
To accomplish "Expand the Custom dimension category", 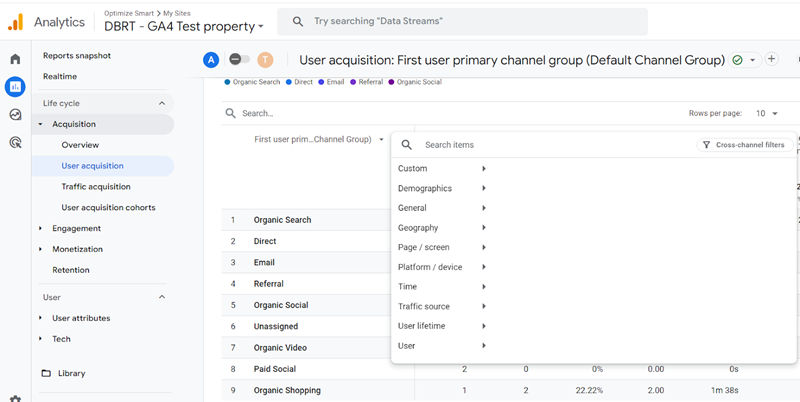I will 442,168.
